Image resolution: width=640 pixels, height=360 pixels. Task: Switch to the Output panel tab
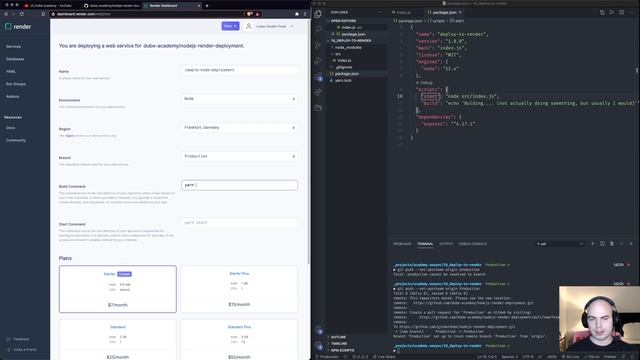click(446, 244)
